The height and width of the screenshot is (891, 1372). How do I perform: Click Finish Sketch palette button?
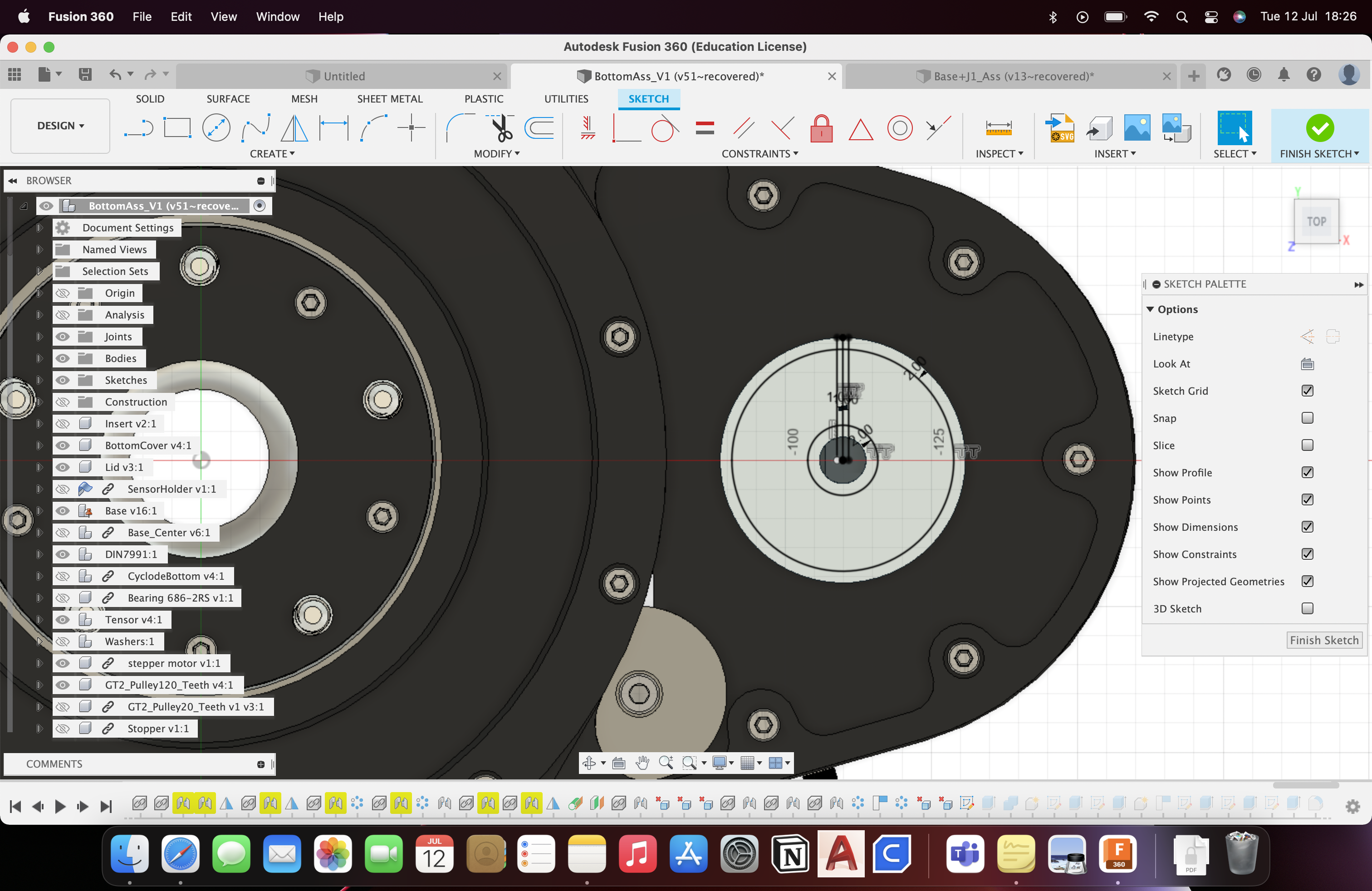coord(1322,640)
